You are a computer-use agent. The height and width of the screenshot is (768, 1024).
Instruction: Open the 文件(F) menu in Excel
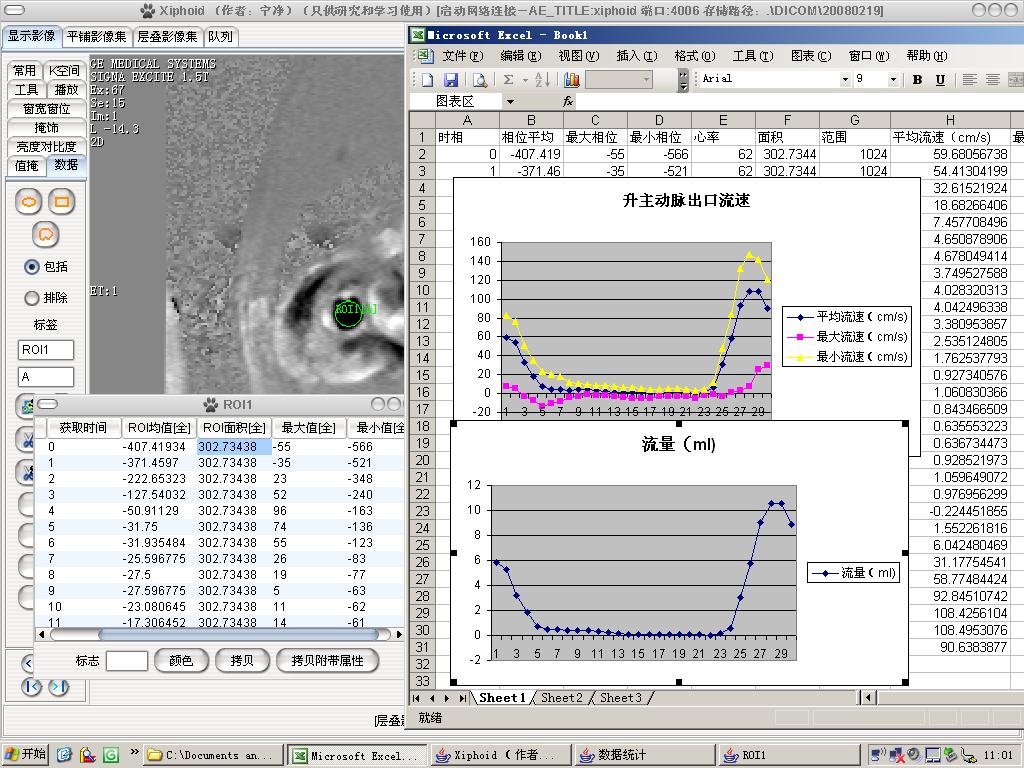pyautogui.click(x=462, y=56)
